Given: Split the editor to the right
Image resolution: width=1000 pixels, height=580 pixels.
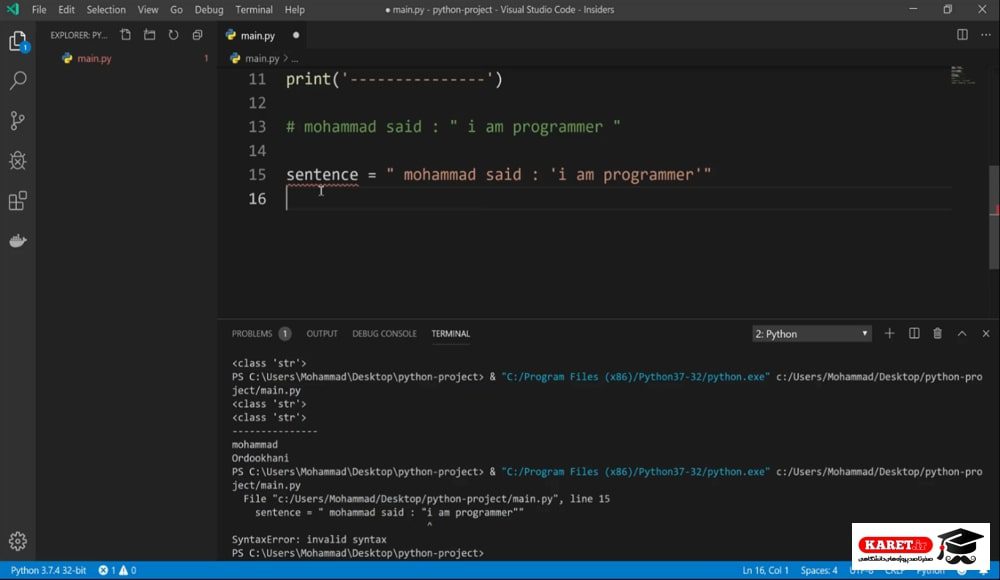Looking at the screenshot, I should [x=962, y=35].
